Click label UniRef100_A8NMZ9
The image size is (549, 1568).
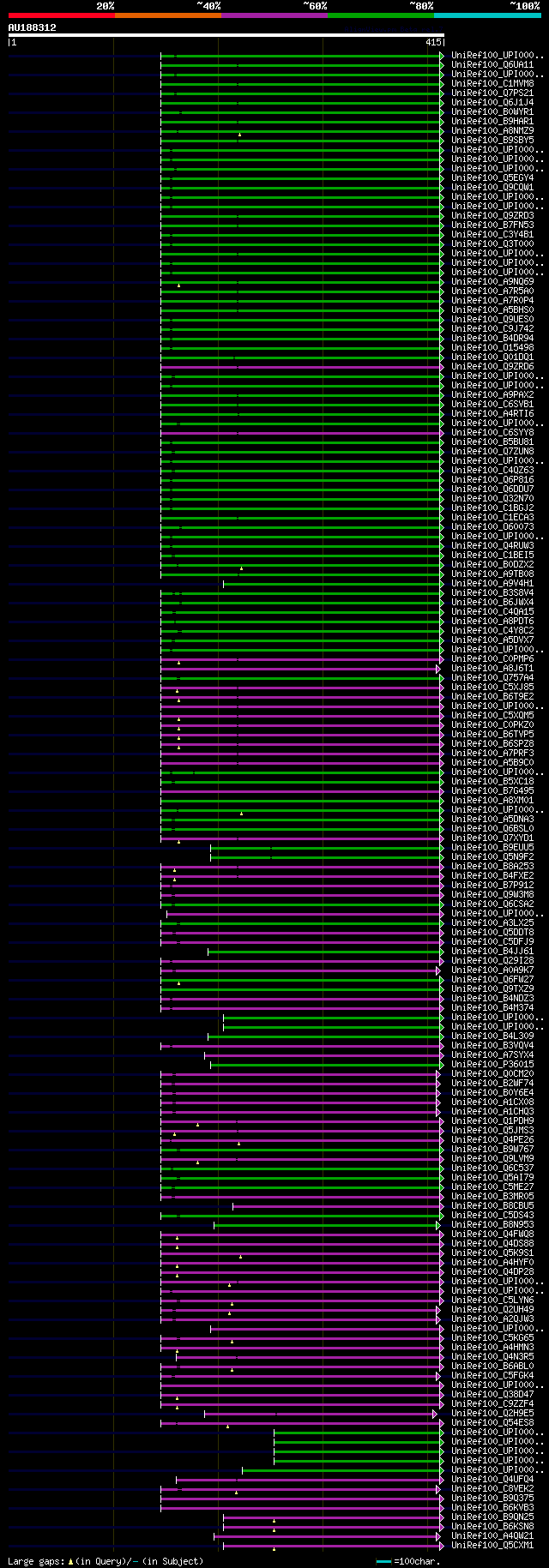(x=492, y=131)
